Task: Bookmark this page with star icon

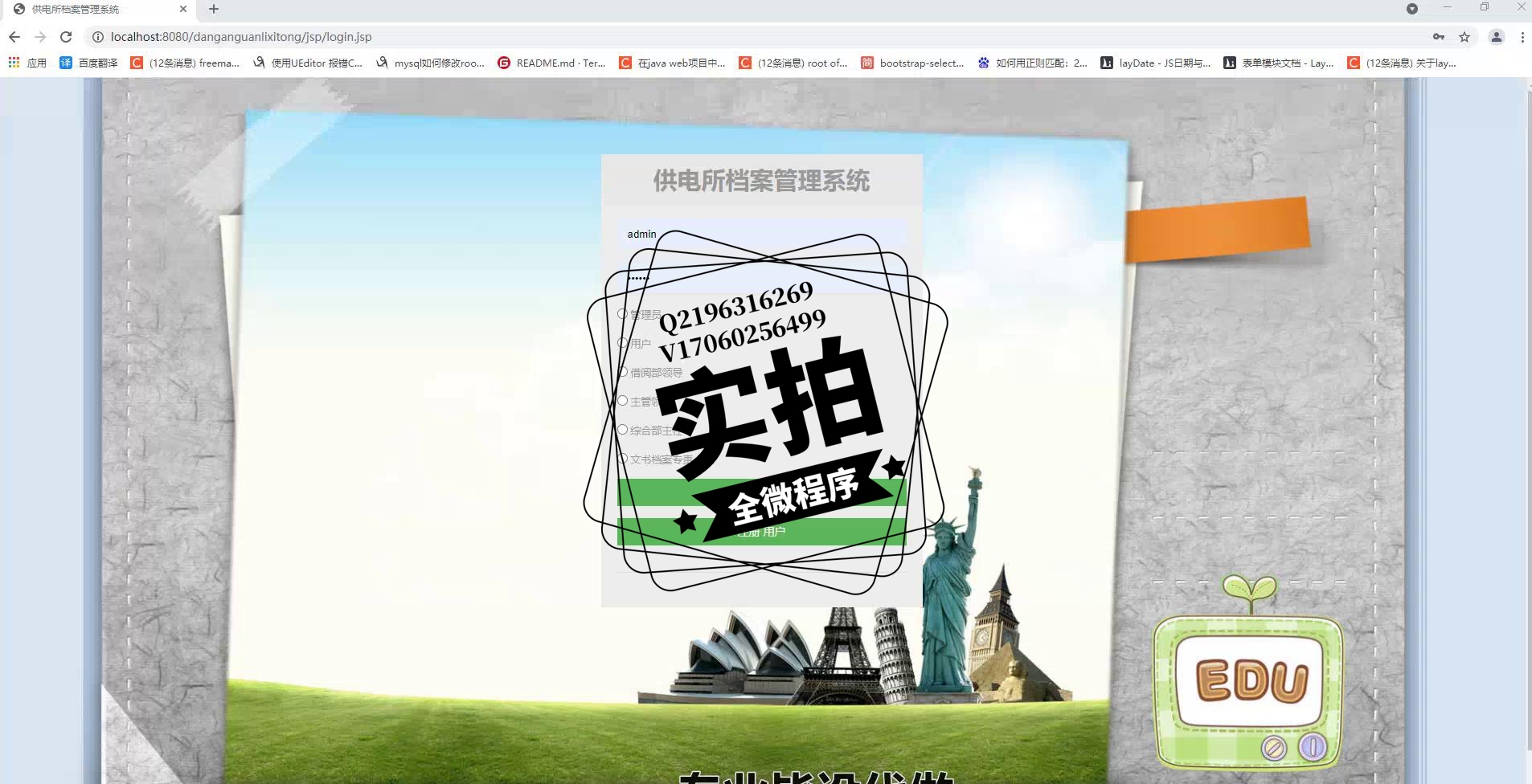Action: coord(1464,37)
